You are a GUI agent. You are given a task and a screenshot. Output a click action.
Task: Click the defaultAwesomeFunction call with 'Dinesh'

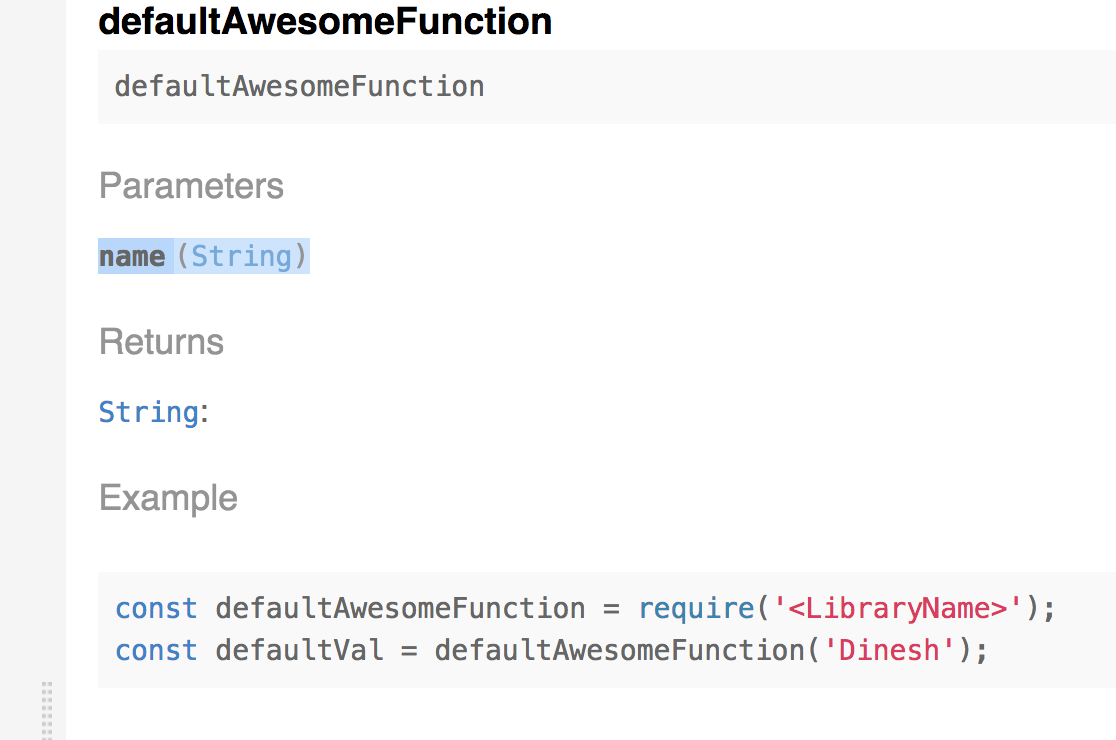[x=620, y=650]
